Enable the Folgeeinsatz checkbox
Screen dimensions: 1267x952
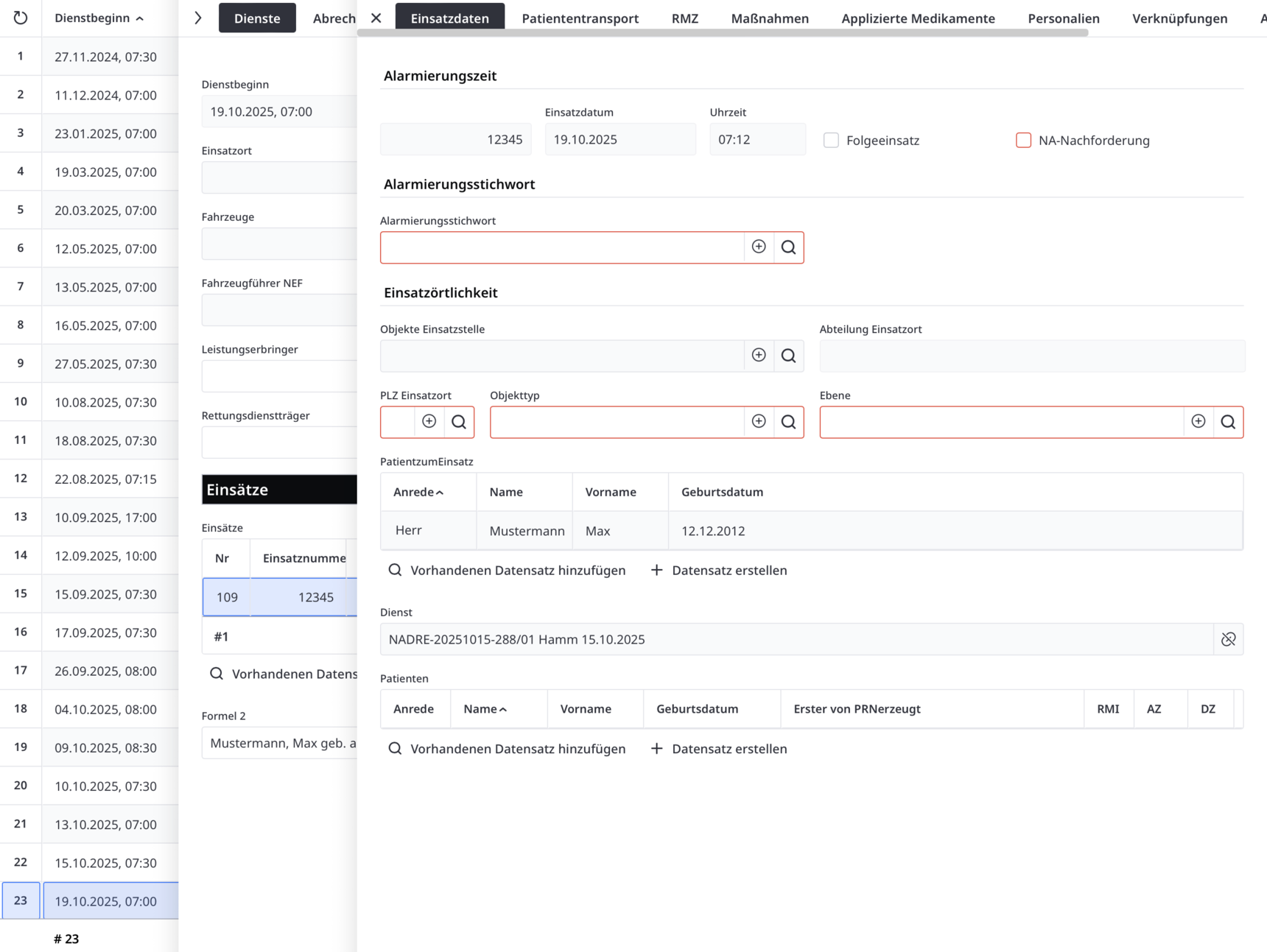point(831,140)
